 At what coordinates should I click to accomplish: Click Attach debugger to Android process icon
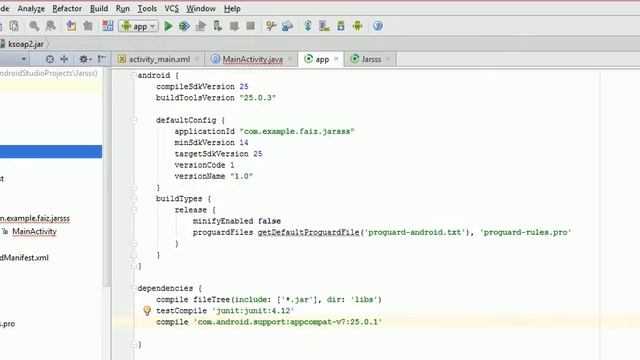tap(218, 26)
